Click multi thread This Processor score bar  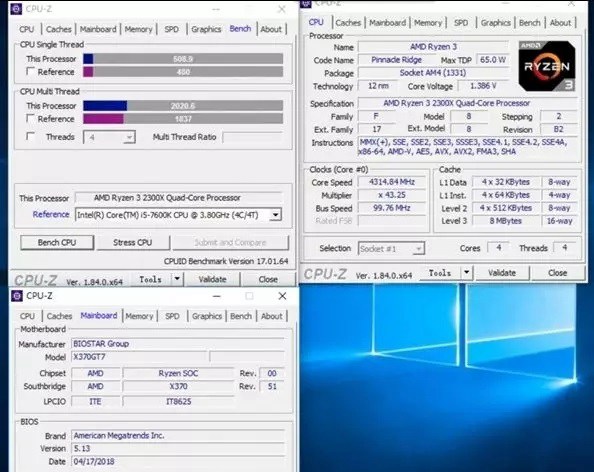[x=183, y=106]
